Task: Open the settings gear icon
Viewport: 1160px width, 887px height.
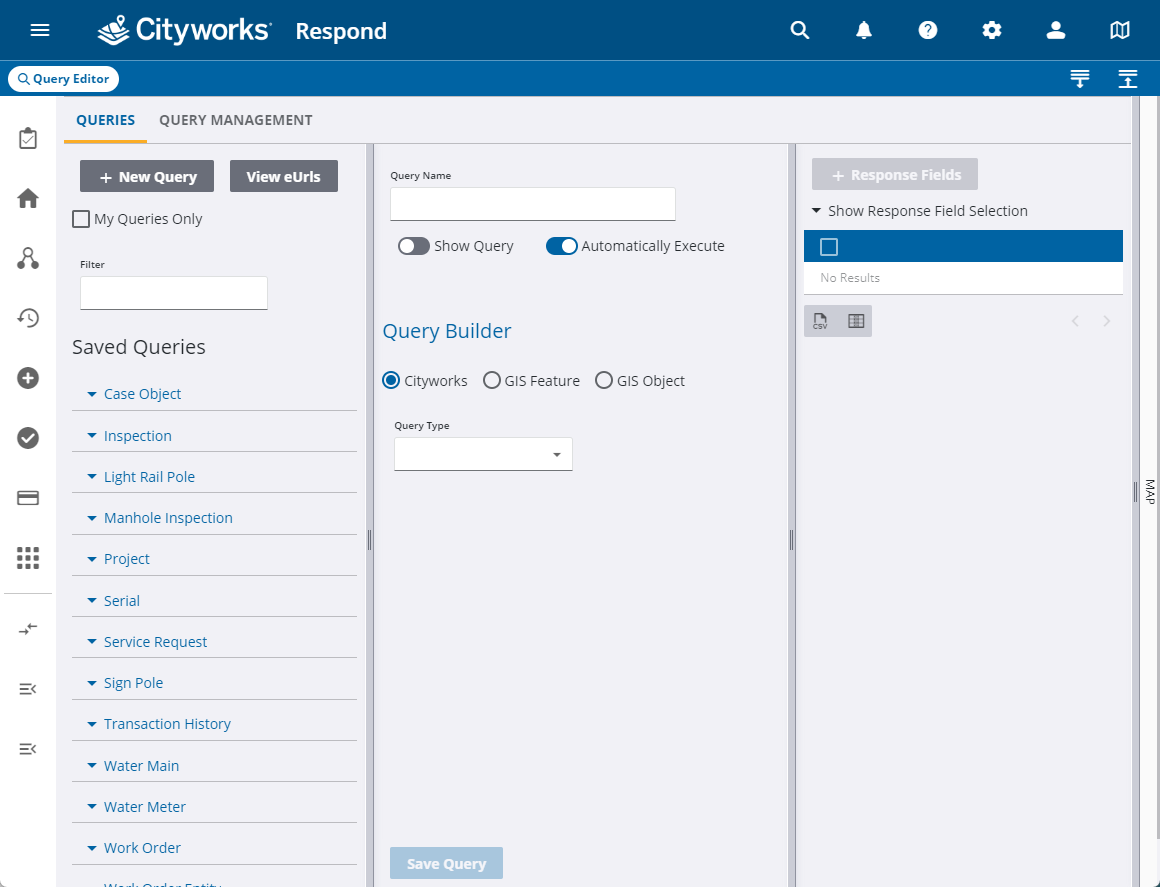Action: point(992,30)
